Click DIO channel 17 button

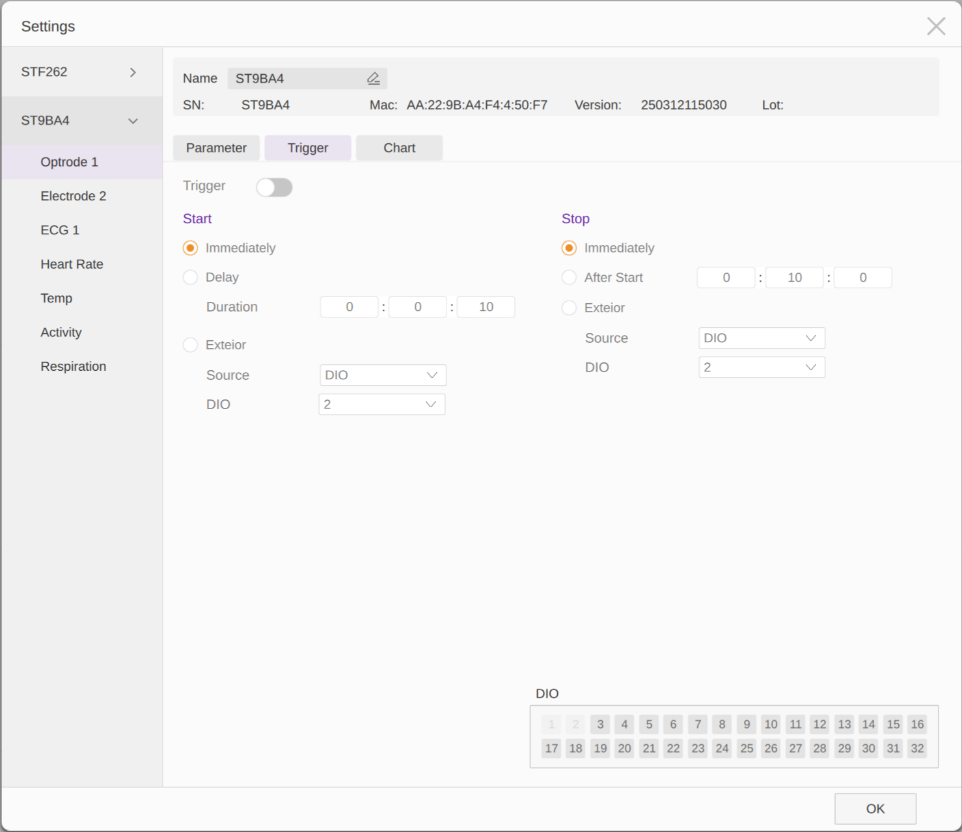(x=552, y=749)
